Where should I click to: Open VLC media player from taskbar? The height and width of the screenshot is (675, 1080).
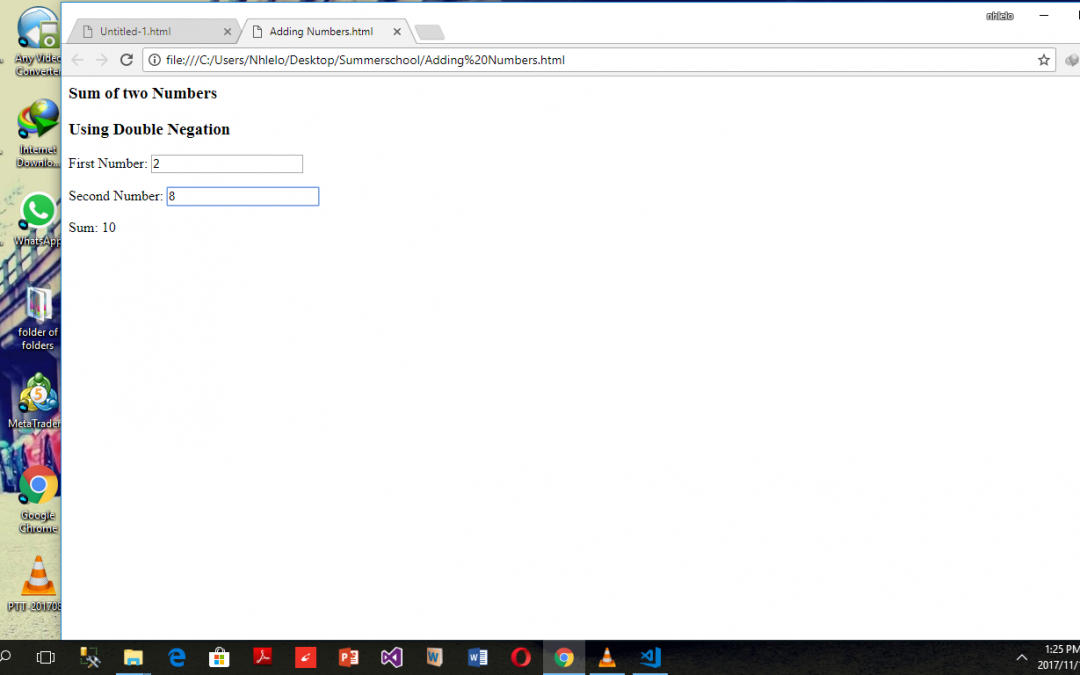pyautogui.click(x=606, y=657)
